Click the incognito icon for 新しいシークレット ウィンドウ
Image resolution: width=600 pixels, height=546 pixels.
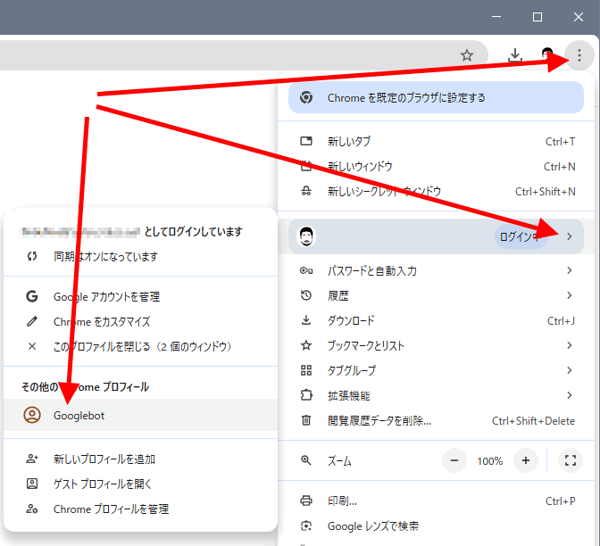pyautogui.click(x=306, y=191)
